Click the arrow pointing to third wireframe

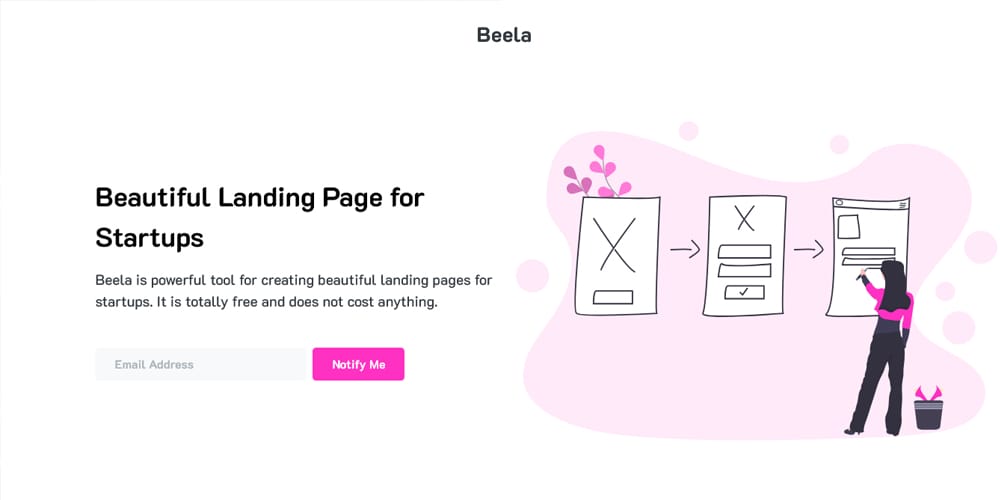pyautogui.click(x=808, y=250)
